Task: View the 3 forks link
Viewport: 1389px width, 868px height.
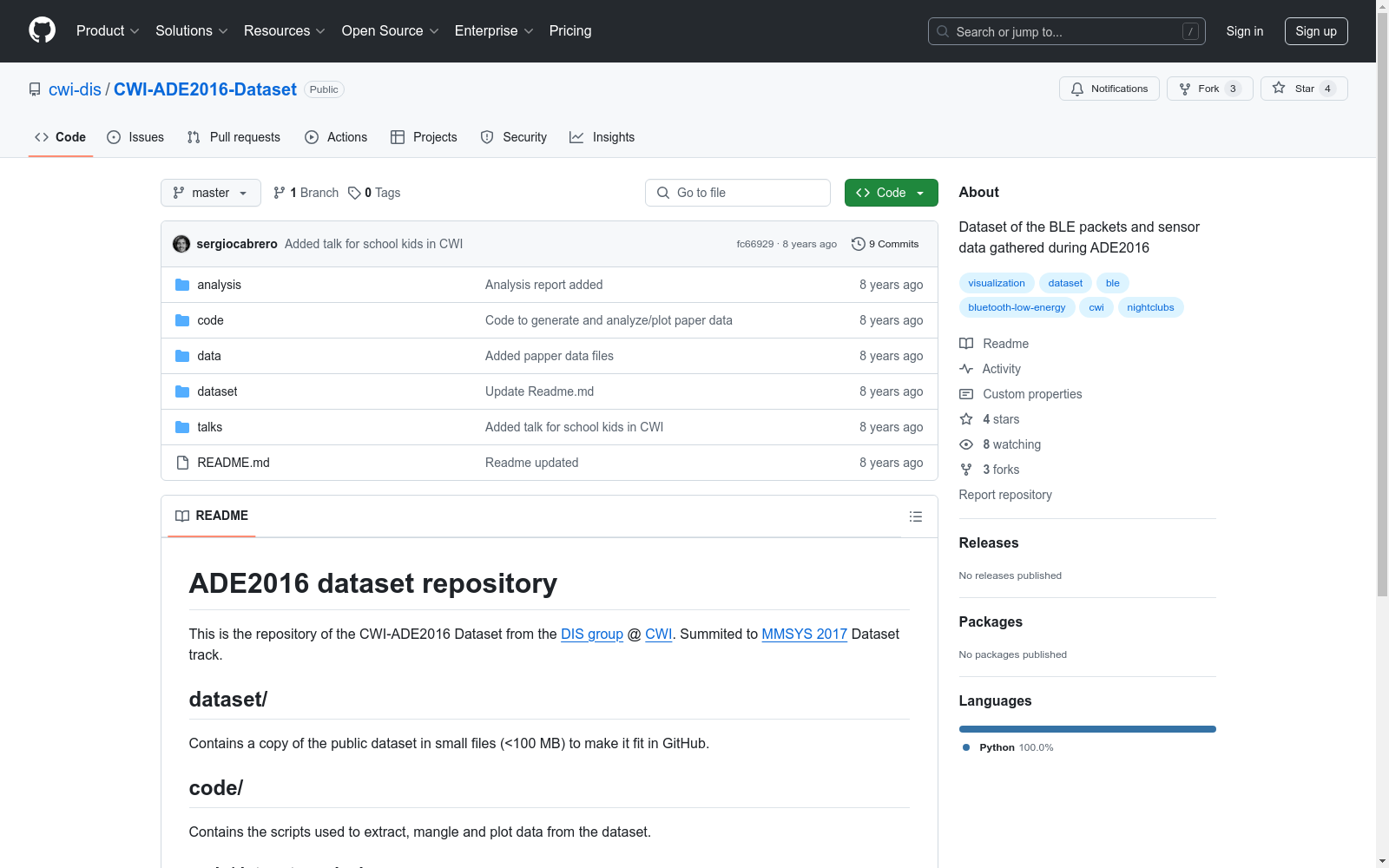Action: coord(990,470)
